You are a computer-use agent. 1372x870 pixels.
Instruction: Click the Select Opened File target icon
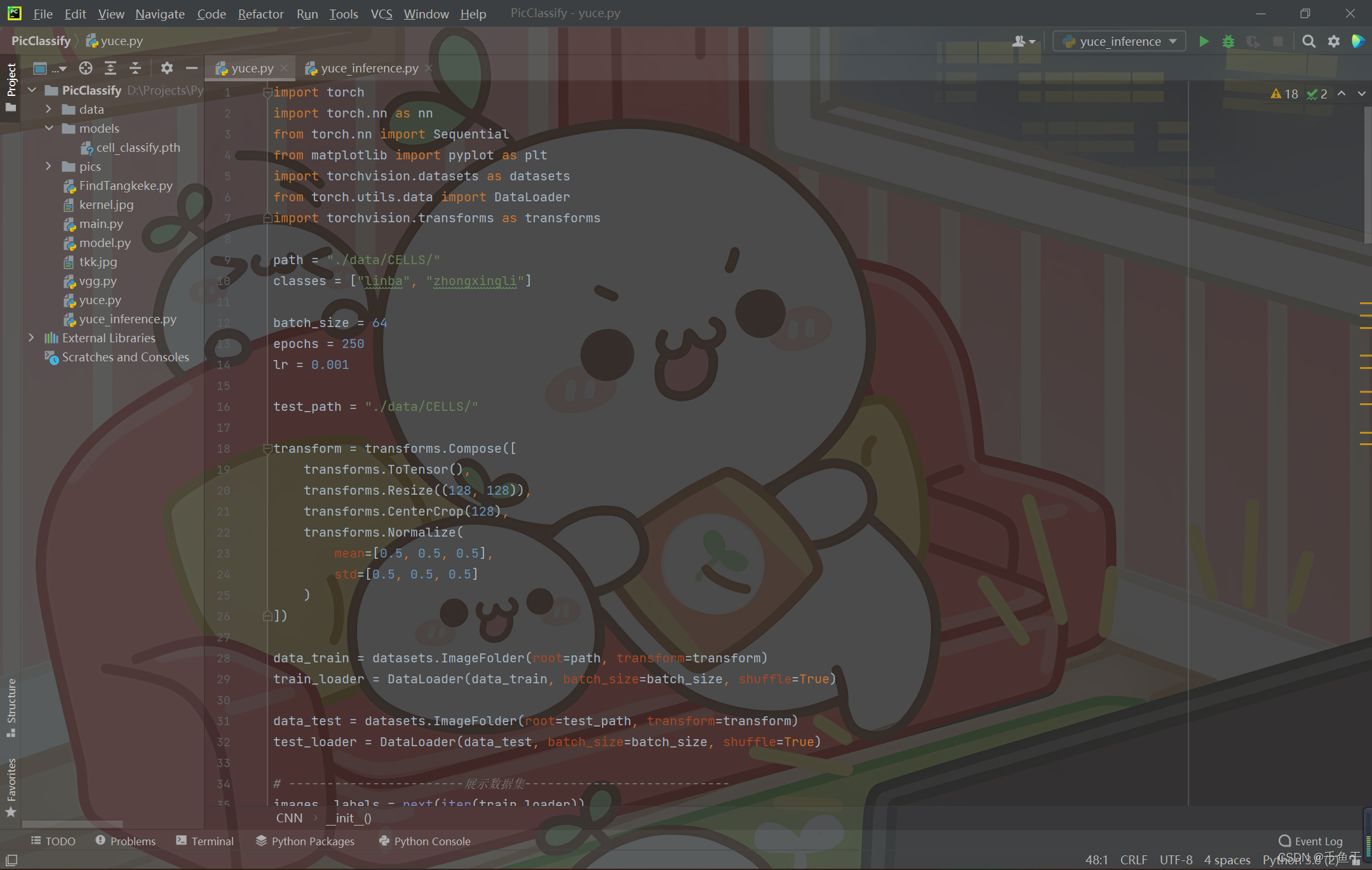(86, 68)
